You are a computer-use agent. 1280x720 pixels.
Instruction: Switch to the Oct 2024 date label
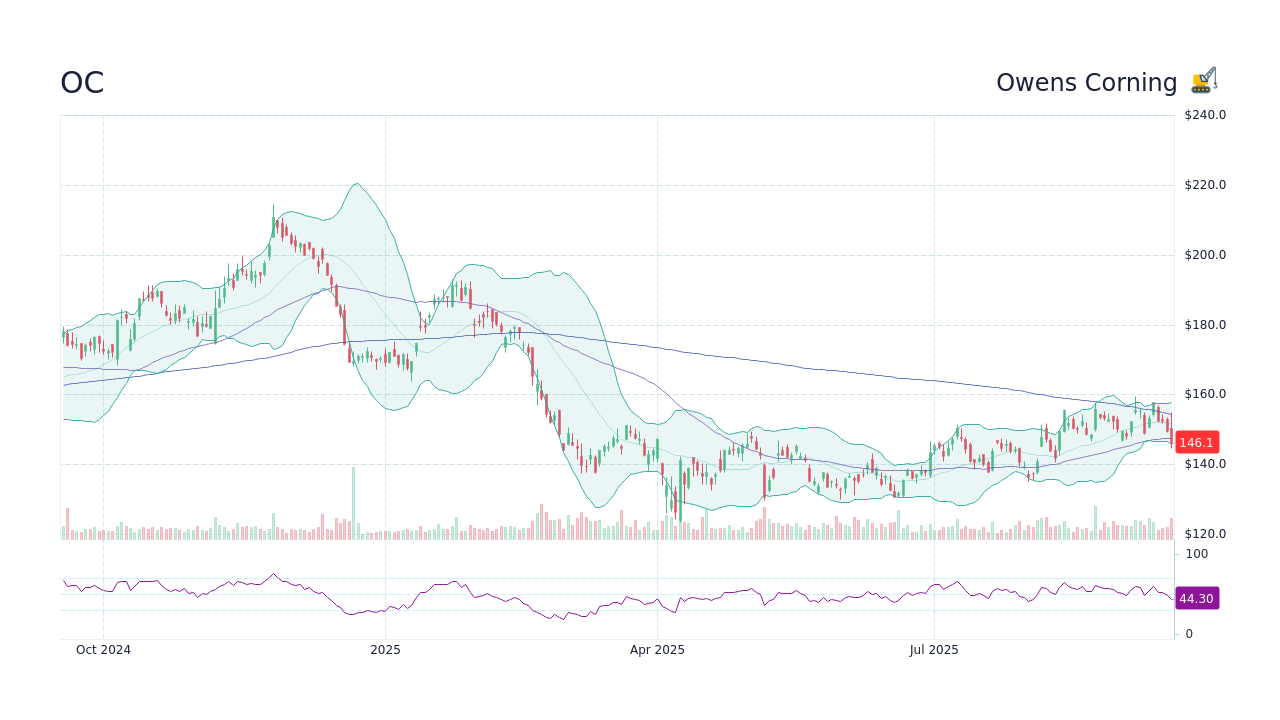tap(104, 649)
